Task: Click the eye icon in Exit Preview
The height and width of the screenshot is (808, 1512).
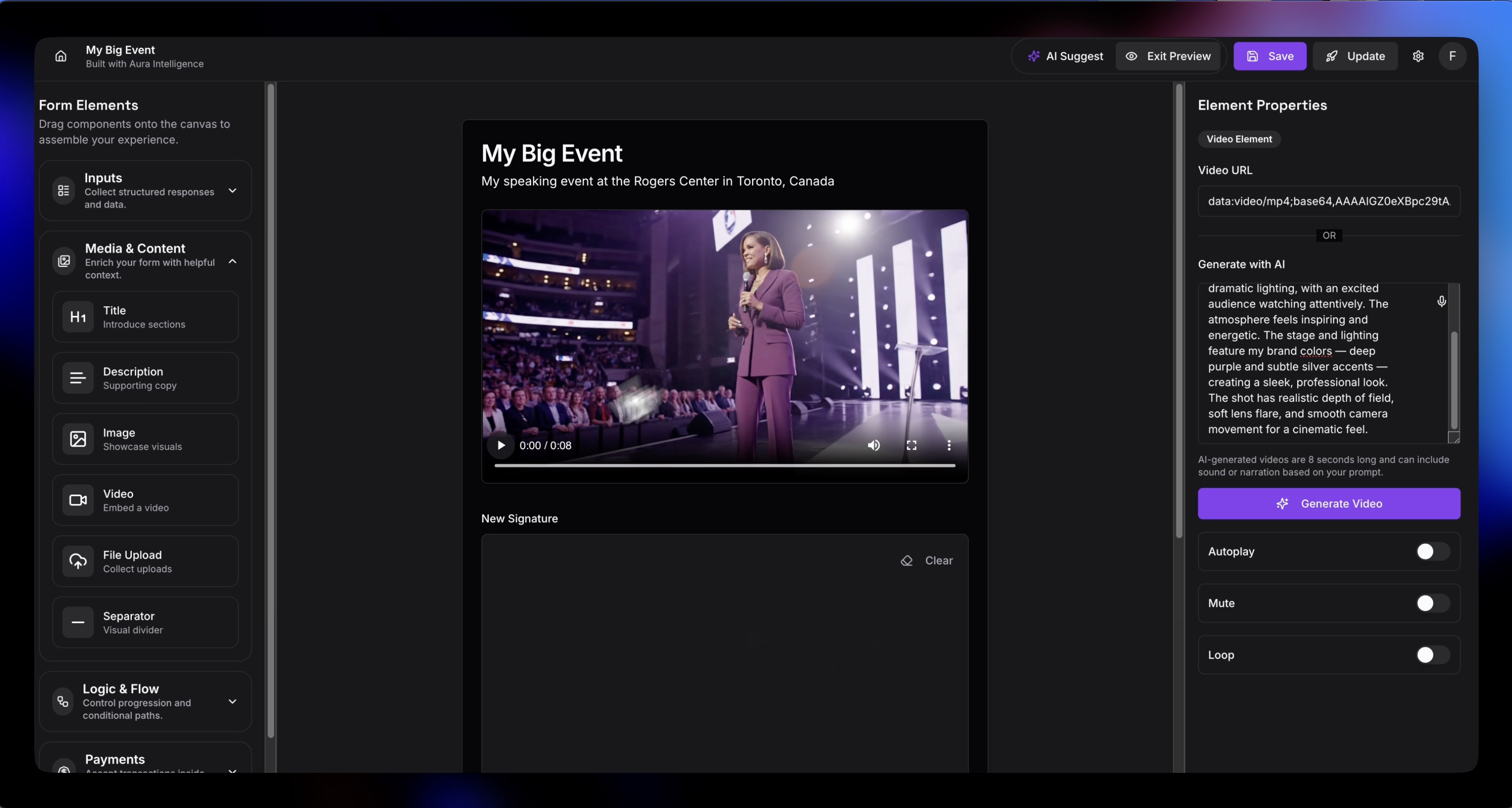Action: [1131, 56]
